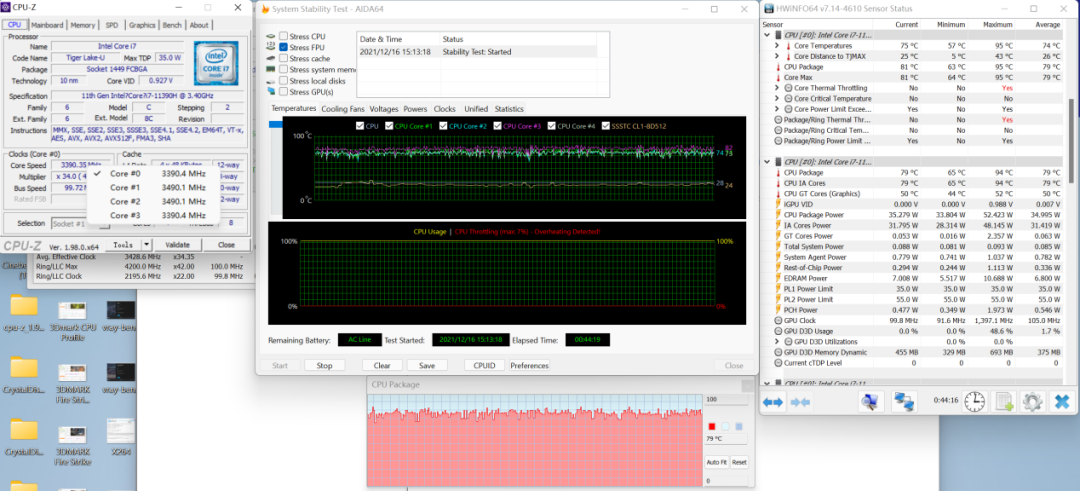Click the expand-columns blue arrows icon in HWiNFO
The width and height of the screenshot is (1080, 491).
coord(773,401)
